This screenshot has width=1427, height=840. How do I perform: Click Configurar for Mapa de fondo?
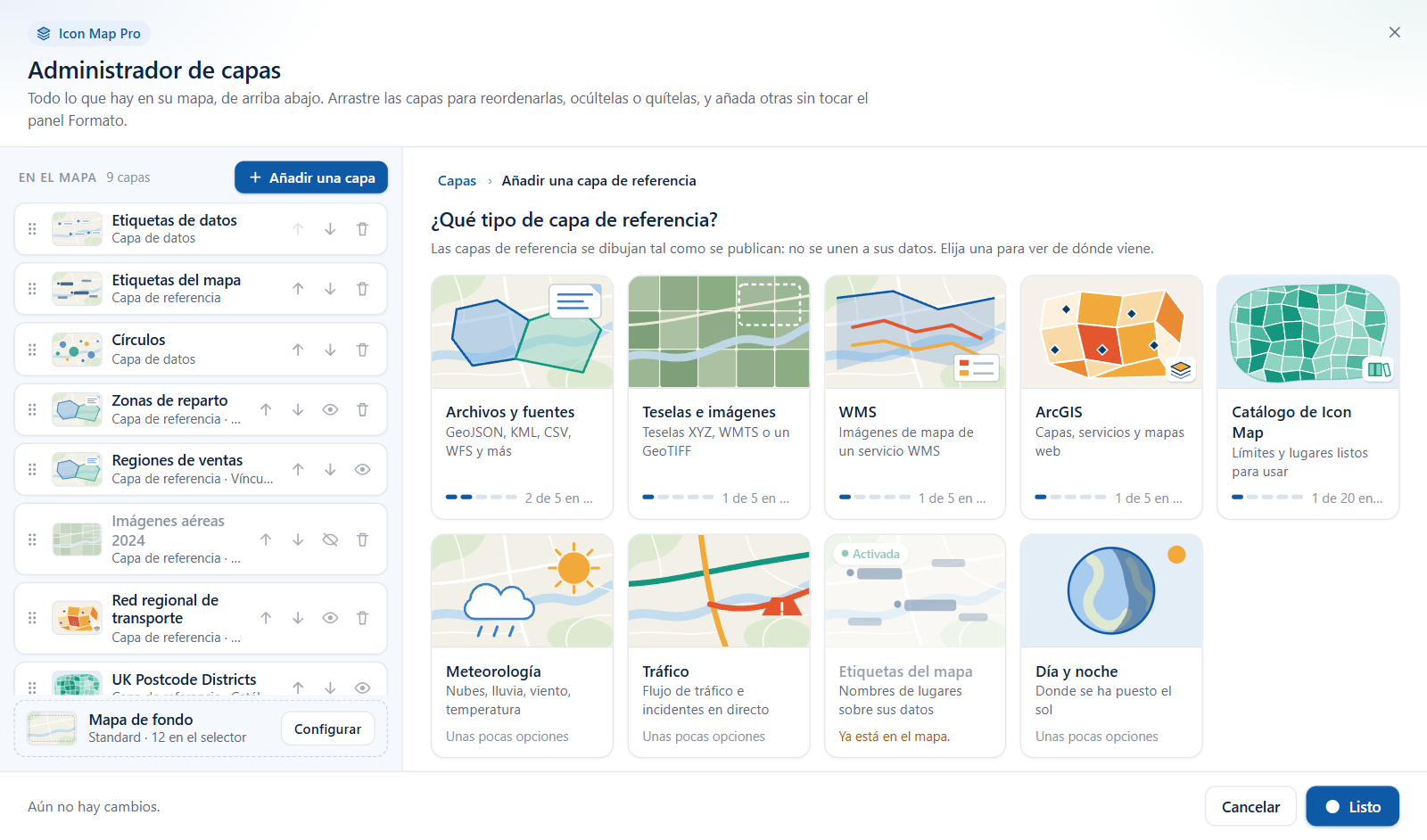[327, 729]
